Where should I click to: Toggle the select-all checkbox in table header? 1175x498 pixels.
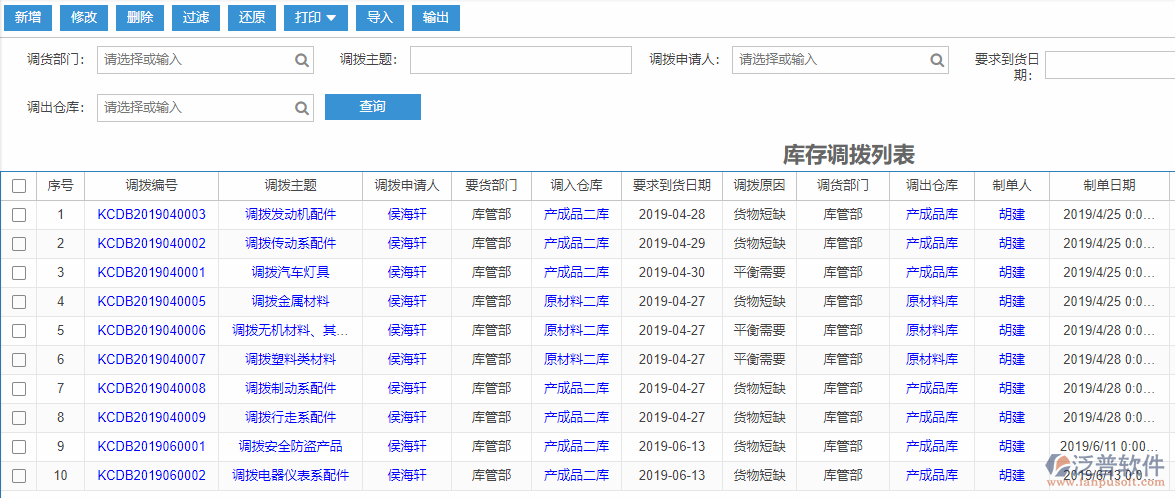pyautogui.click(x=19, y=186)
